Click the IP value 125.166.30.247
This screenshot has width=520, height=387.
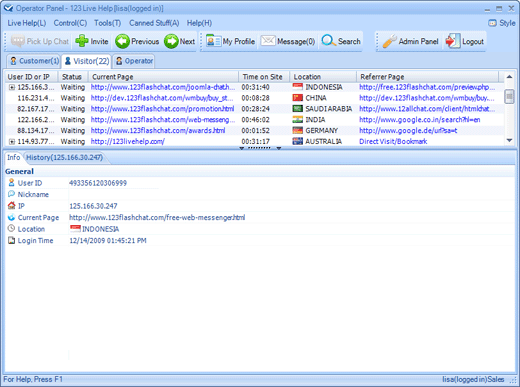[93, 206]
